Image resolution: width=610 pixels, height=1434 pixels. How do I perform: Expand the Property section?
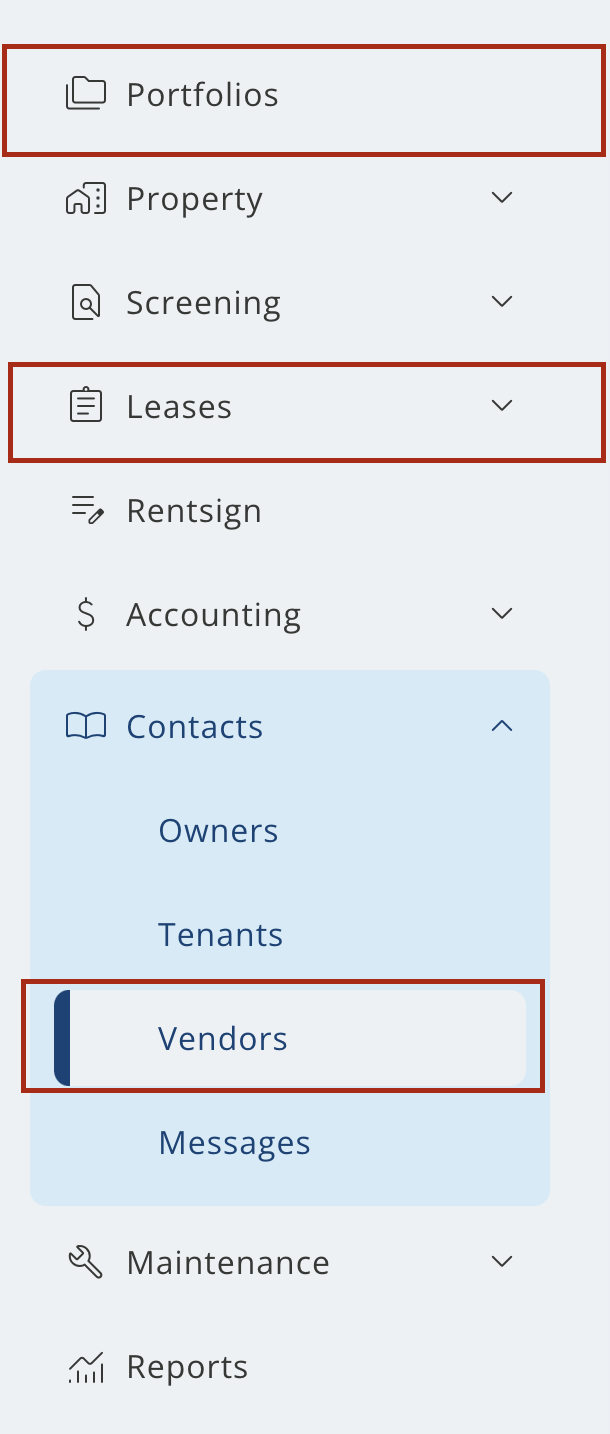501,197
